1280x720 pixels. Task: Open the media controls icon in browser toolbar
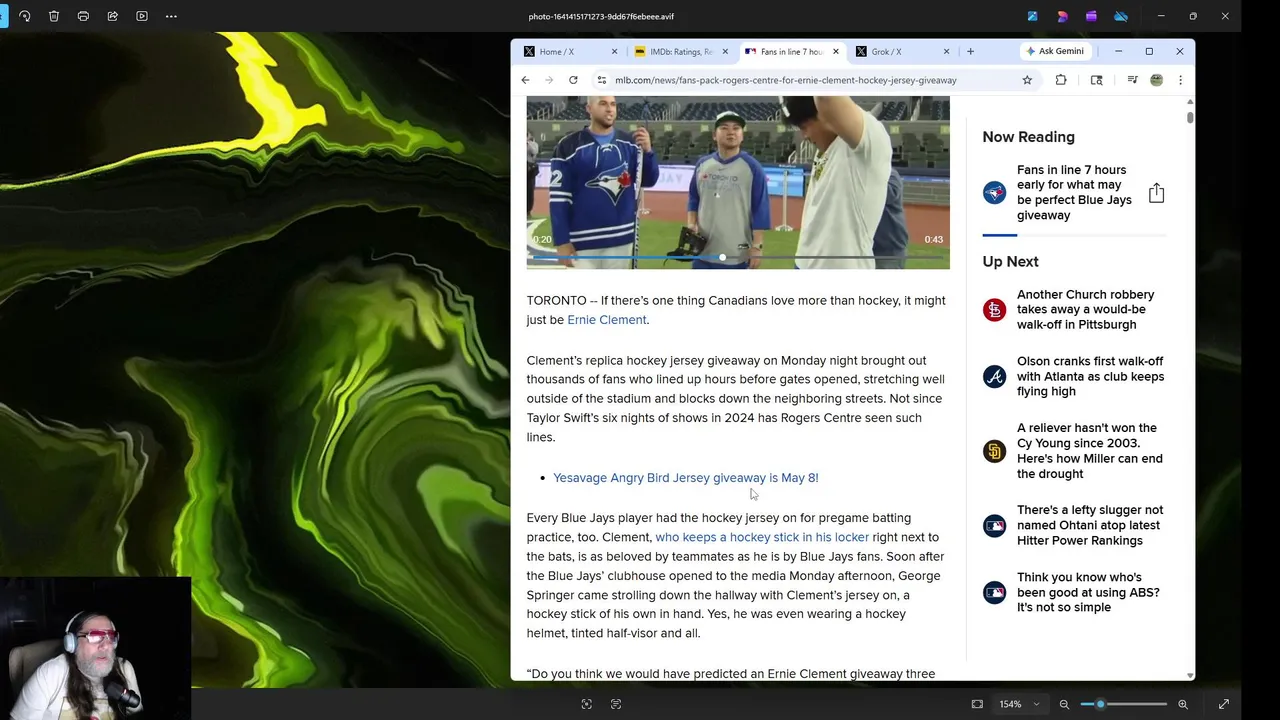1132,80
